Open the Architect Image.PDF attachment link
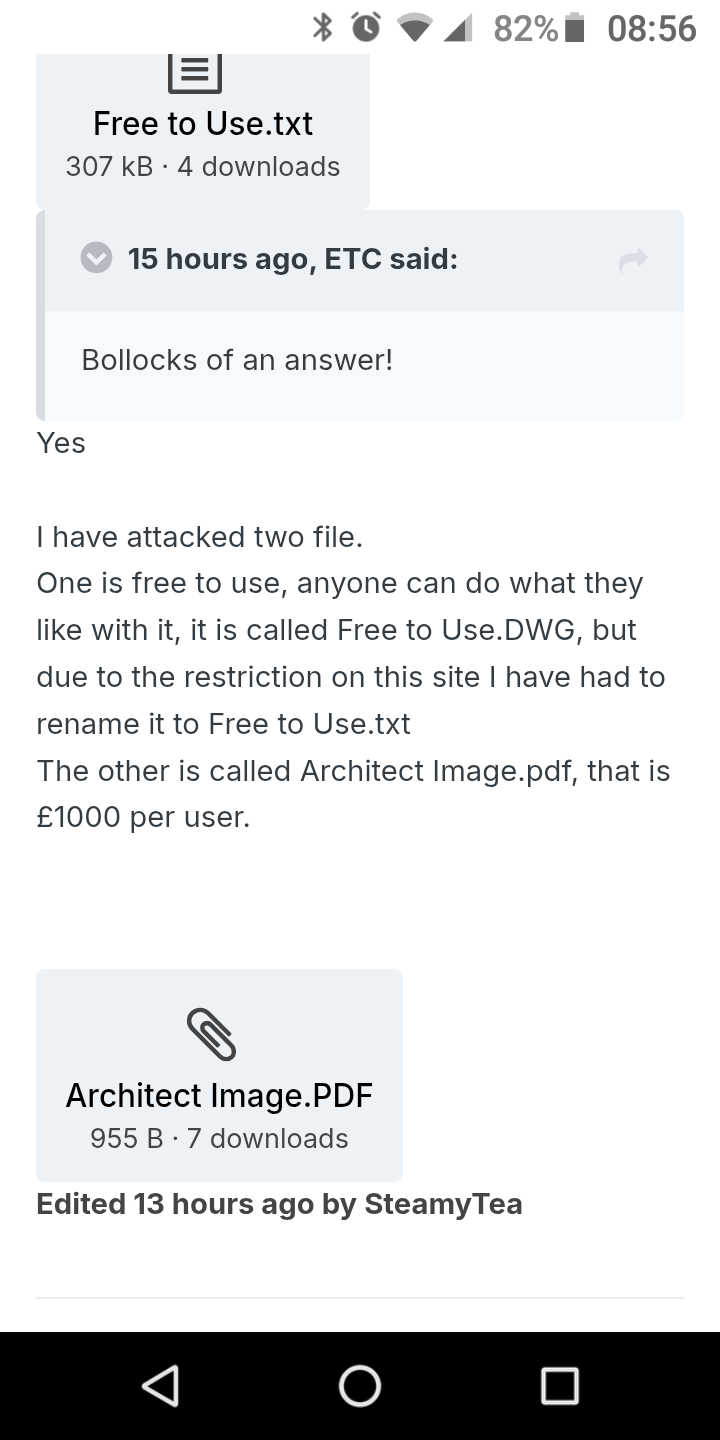720x1440 pixels. (x=219, y=1096)
